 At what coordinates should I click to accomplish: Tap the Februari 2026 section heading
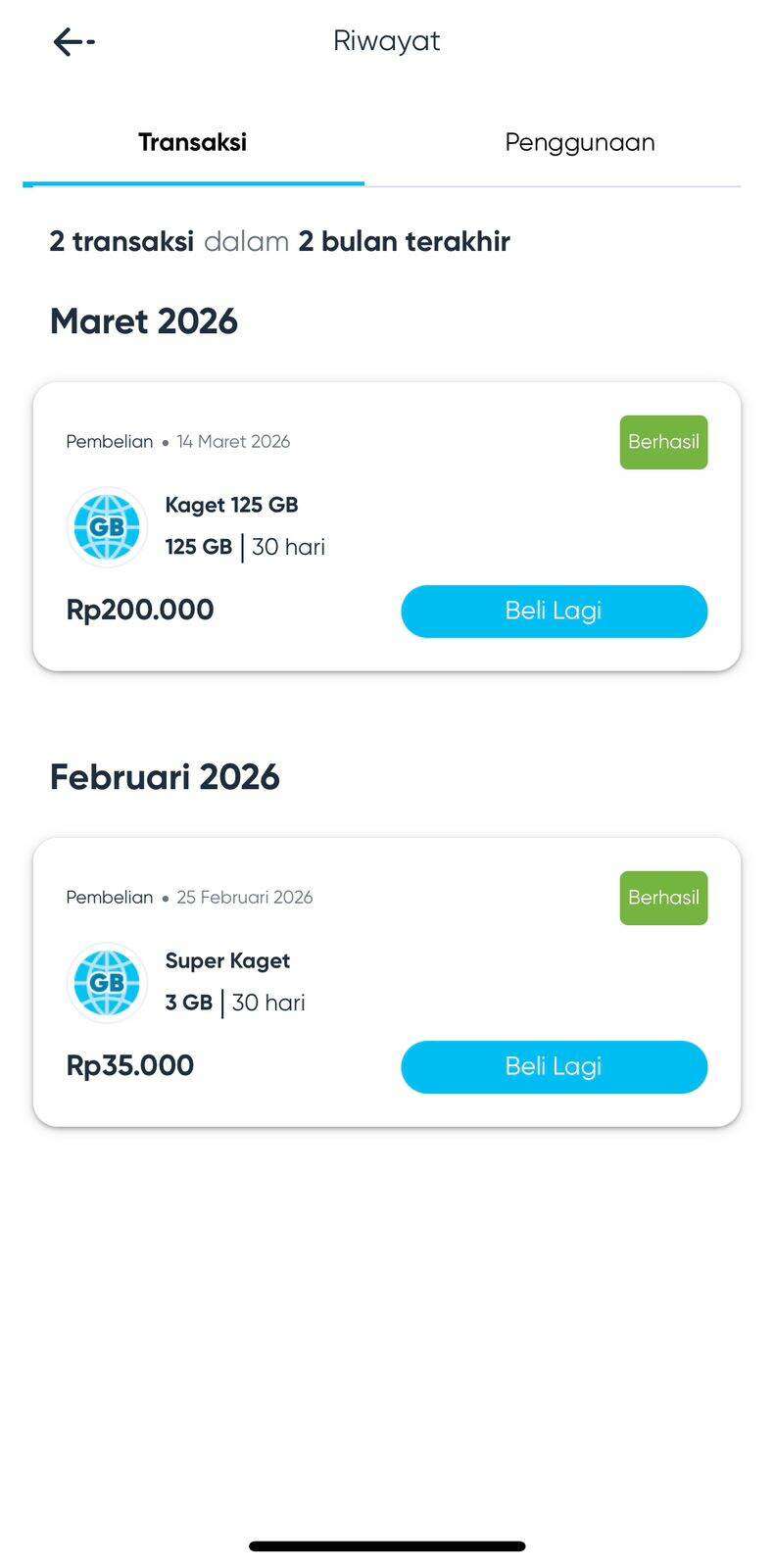(x=165, y=777)
